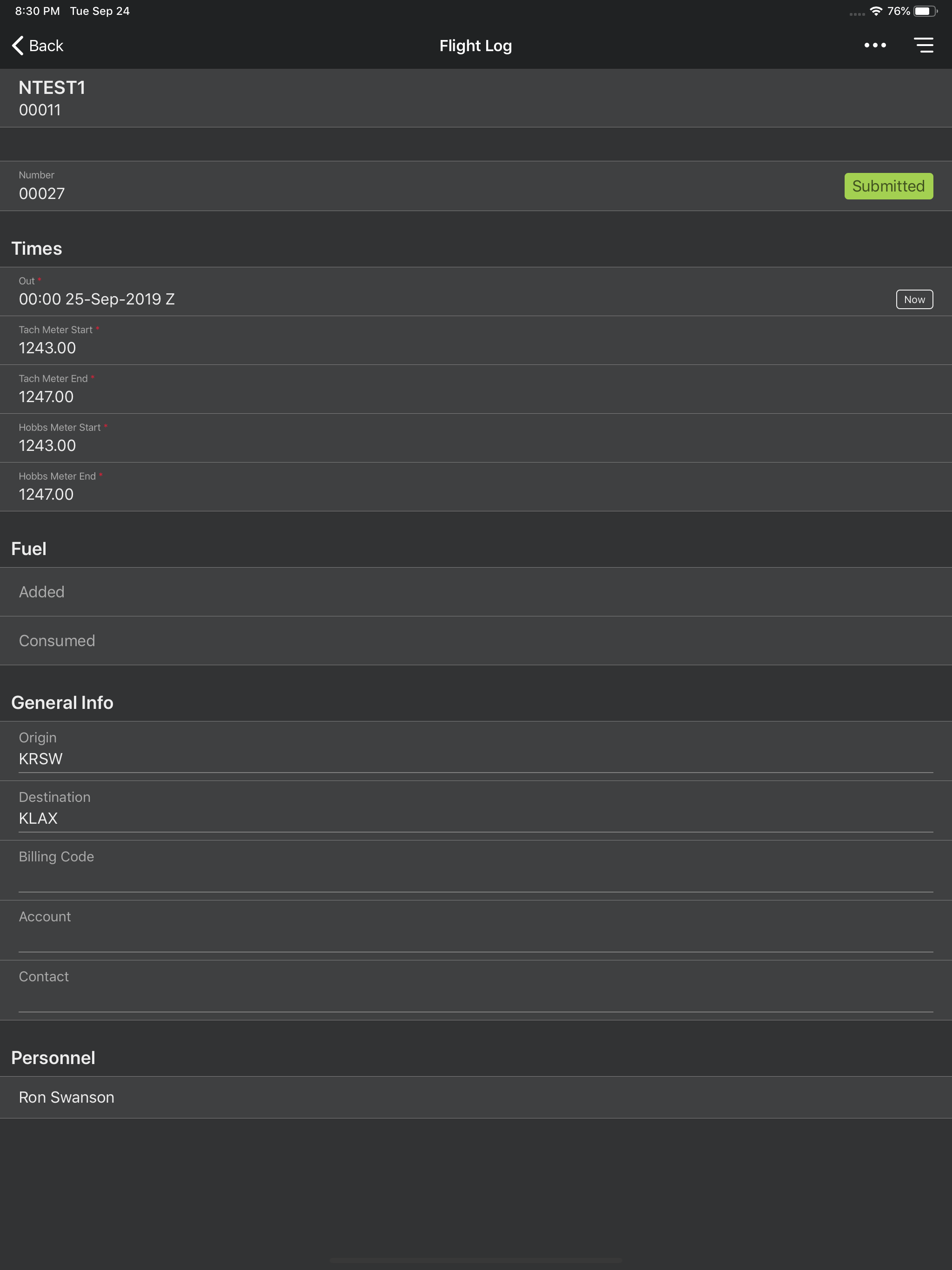Tap the battery indicator icon
952x1270 pixels.
pos(925,12)
